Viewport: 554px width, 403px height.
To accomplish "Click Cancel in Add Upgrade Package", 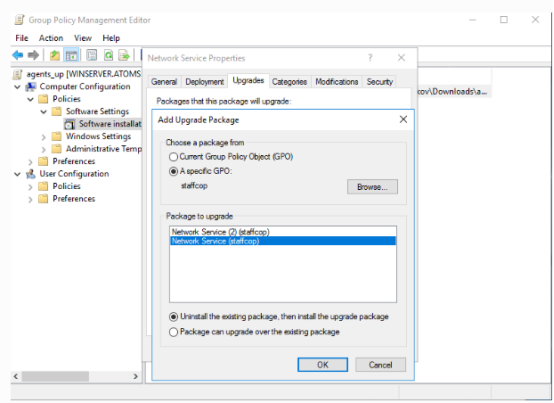I will pos(380,365).
